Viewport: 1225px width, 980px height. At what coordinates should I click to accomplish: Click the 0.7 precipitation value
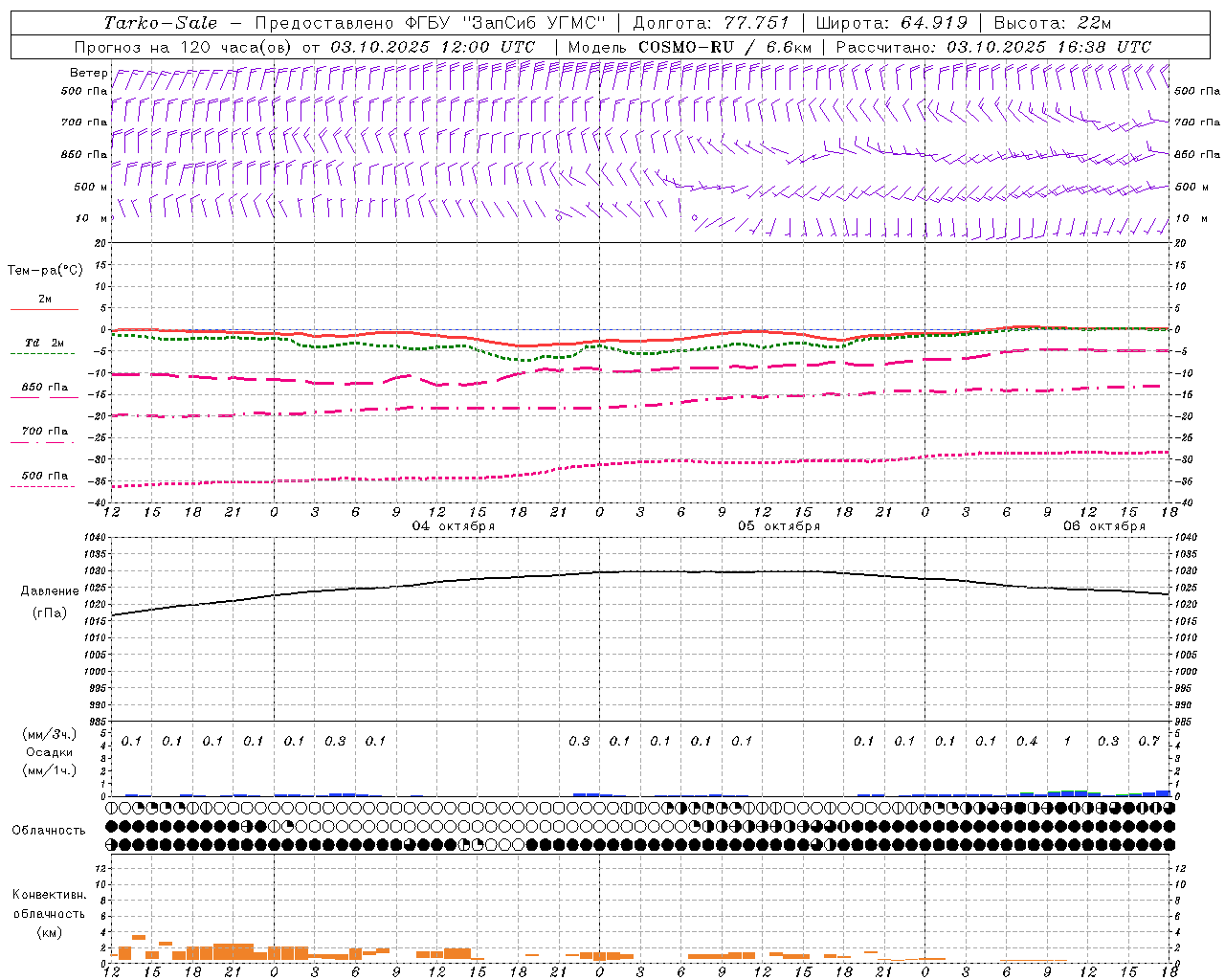click(1149, 742)
